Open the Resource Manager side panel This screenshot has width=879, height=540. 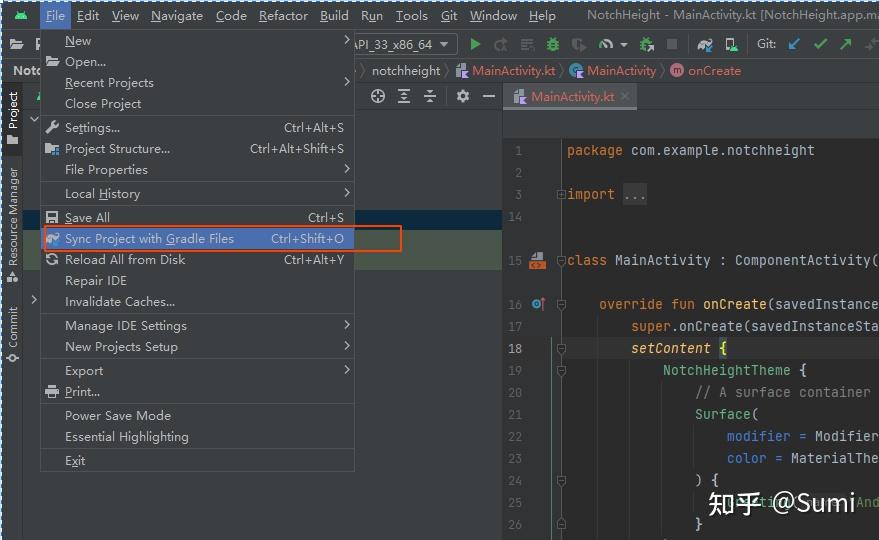(x=13, y=216)
